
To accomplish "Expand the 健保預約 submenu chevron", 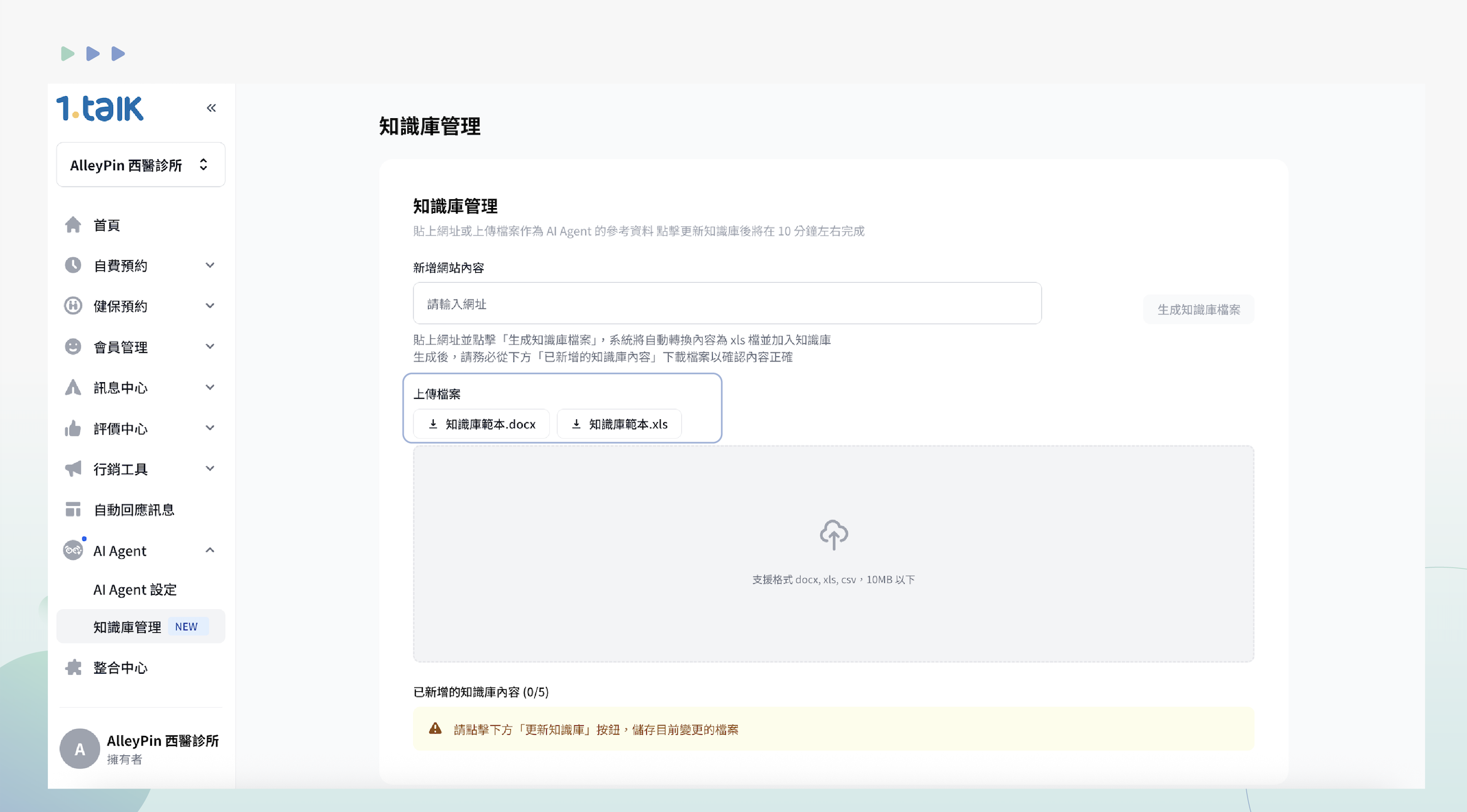I will (210, 306).
